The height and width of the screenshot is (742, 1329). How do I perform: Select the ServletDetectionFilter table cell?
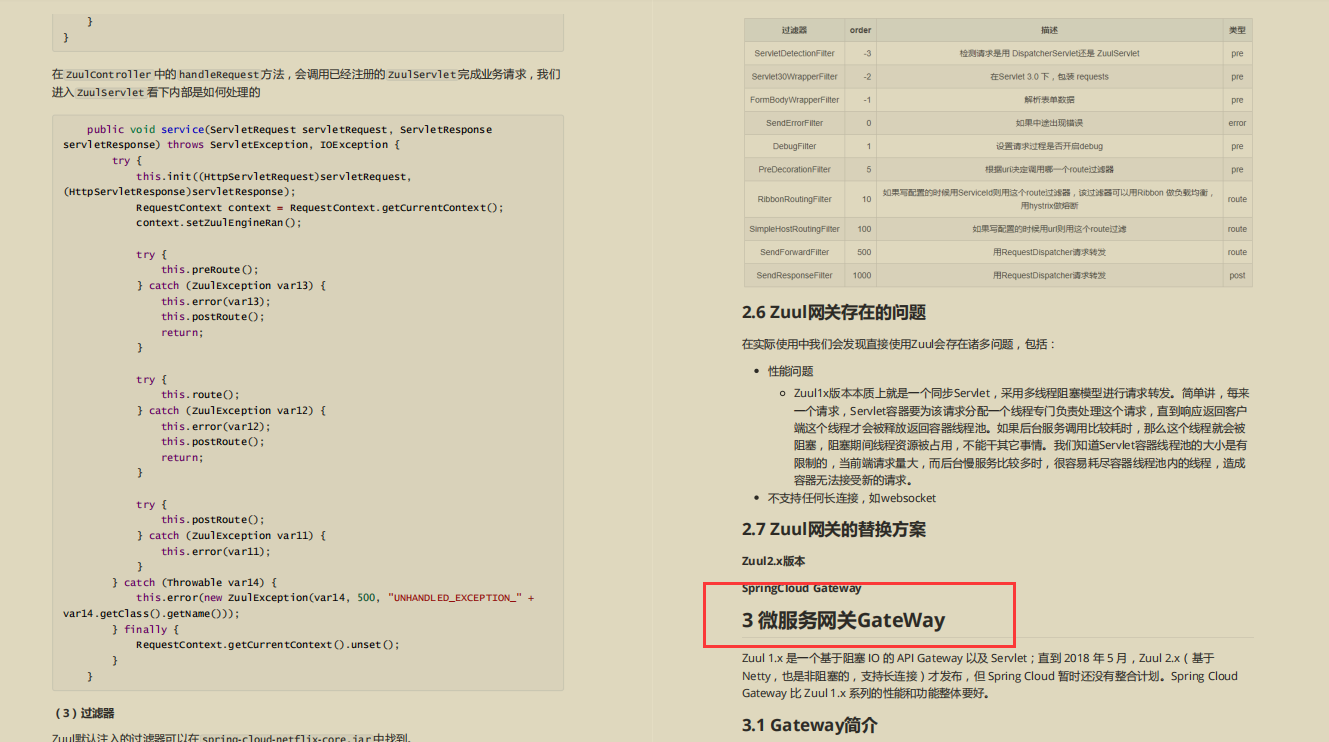click(794, 53)
